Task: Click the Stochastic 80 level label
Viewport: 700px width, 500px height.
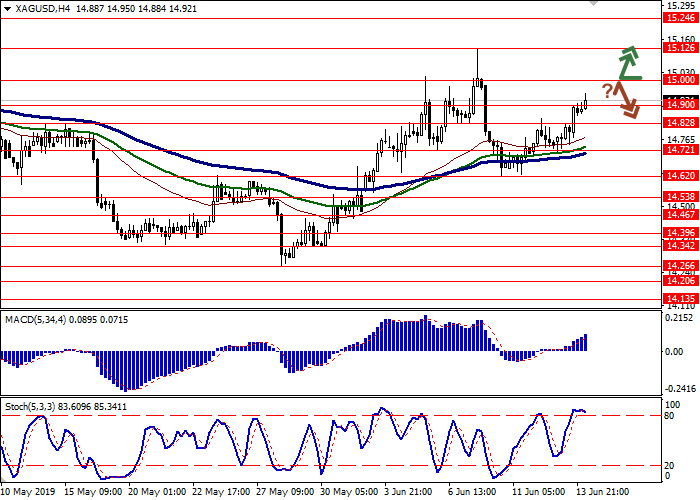Action: (x=672, y=415)
